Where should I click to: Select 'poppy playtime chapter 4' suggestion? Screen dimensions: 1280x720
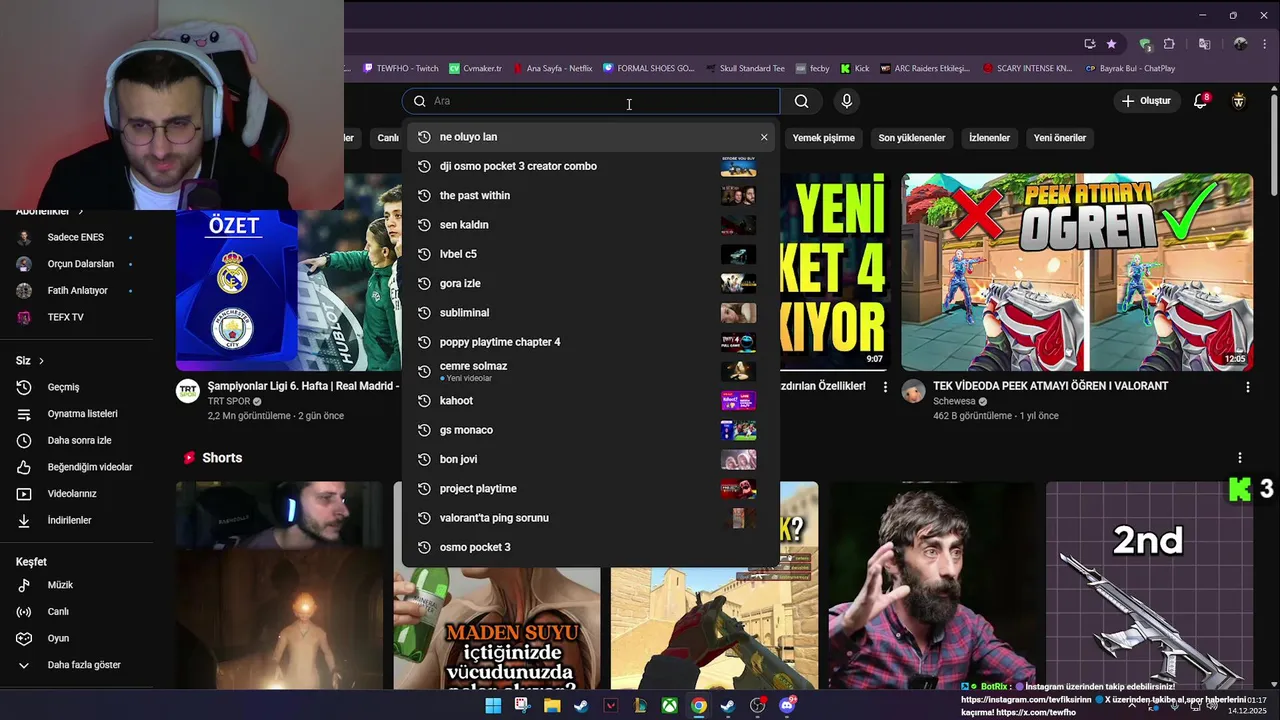click(590, 342)
